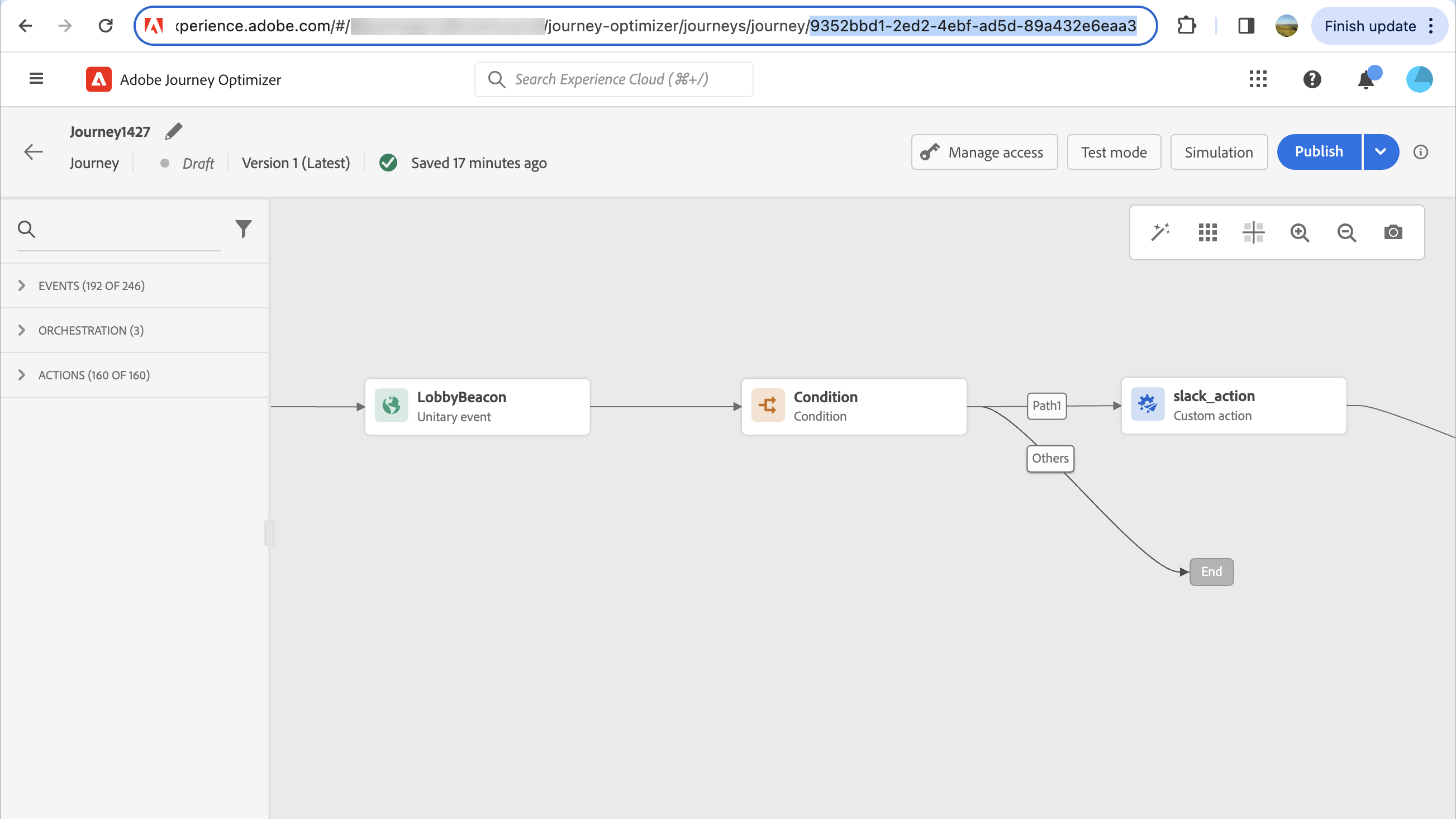Open the palette filter funnel icon

(243, 229)
